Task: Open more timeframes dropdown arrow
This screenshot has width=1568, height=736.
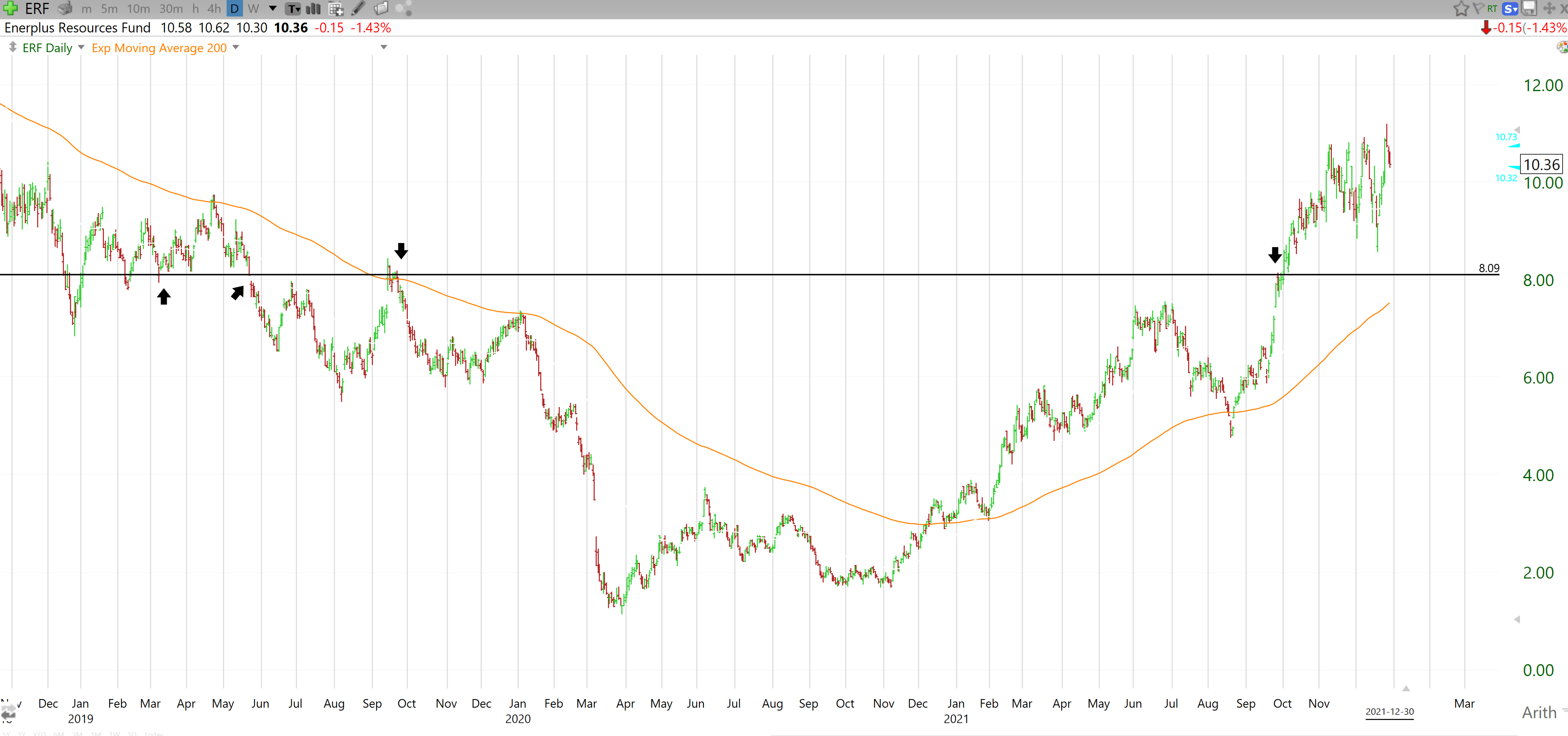Action: (x=273, y=9)
